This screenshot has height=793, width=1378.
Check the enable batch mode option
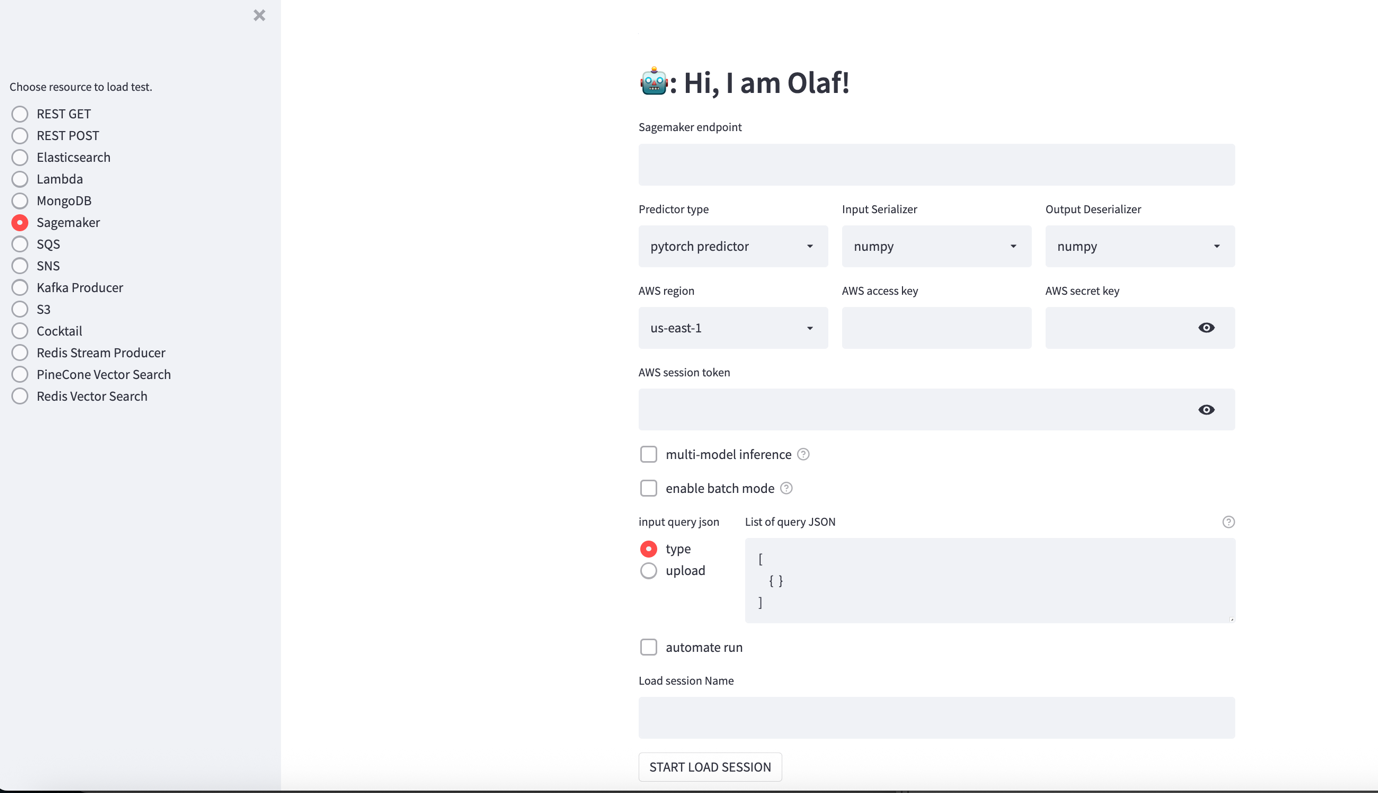click(x=648, y=488)
